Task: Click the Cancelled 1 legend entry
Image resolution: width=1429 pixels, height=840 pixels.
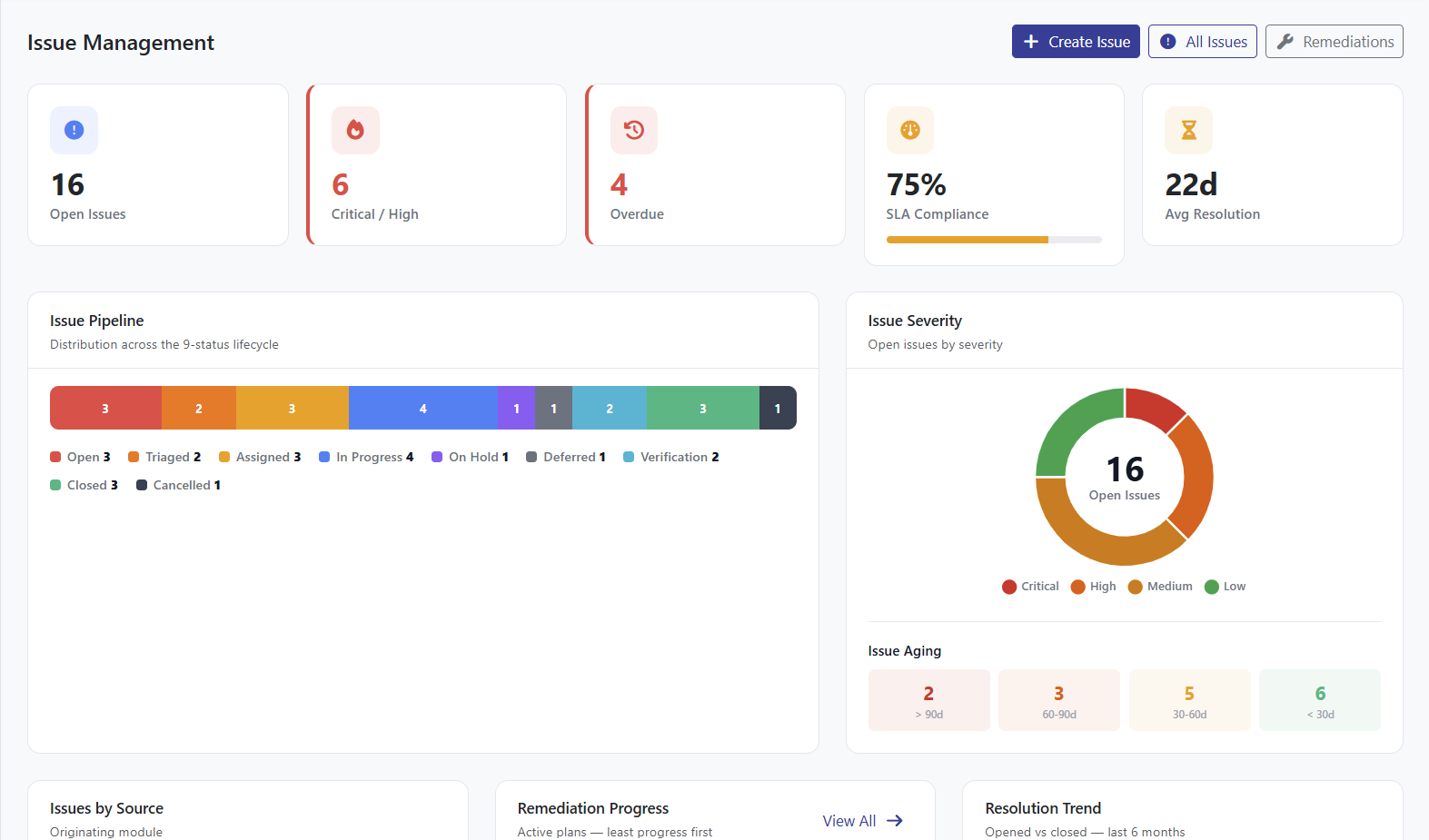Action: (178, 485)
